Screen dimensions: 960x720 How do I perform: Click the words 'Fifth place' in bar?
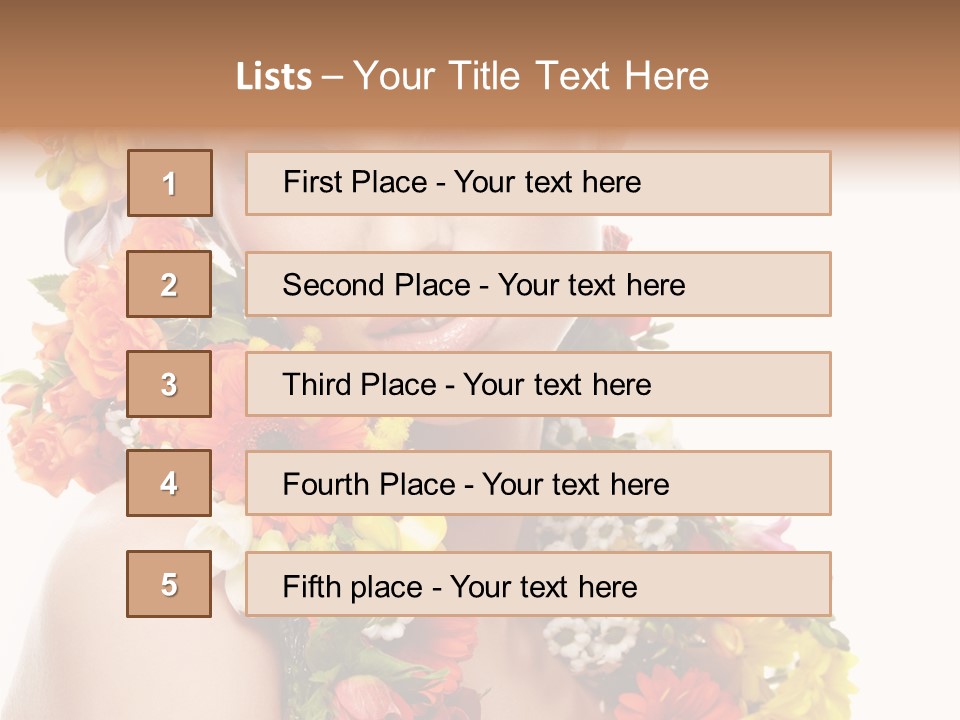pyautogui.click(x=353, y=587)
